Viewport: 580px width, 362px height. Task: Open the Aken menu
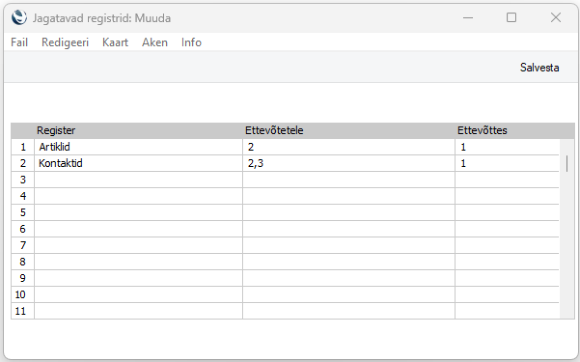pyautogui.click(x=155, y=43)
